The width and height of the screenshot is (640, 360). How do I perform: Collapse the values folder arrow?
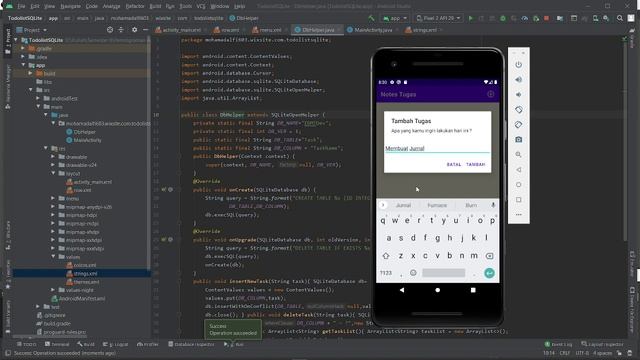(x=53, y=257)
